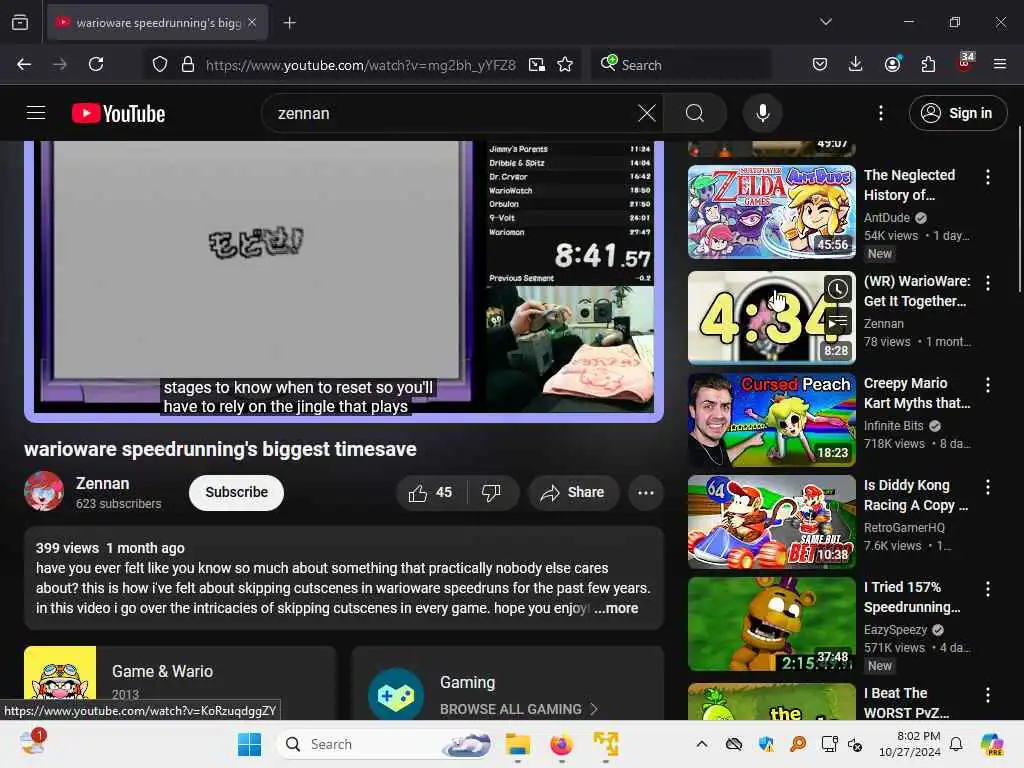Screen dimensions: 1024x768
Task: Open Firefox application menu
Action: [999, 64]
